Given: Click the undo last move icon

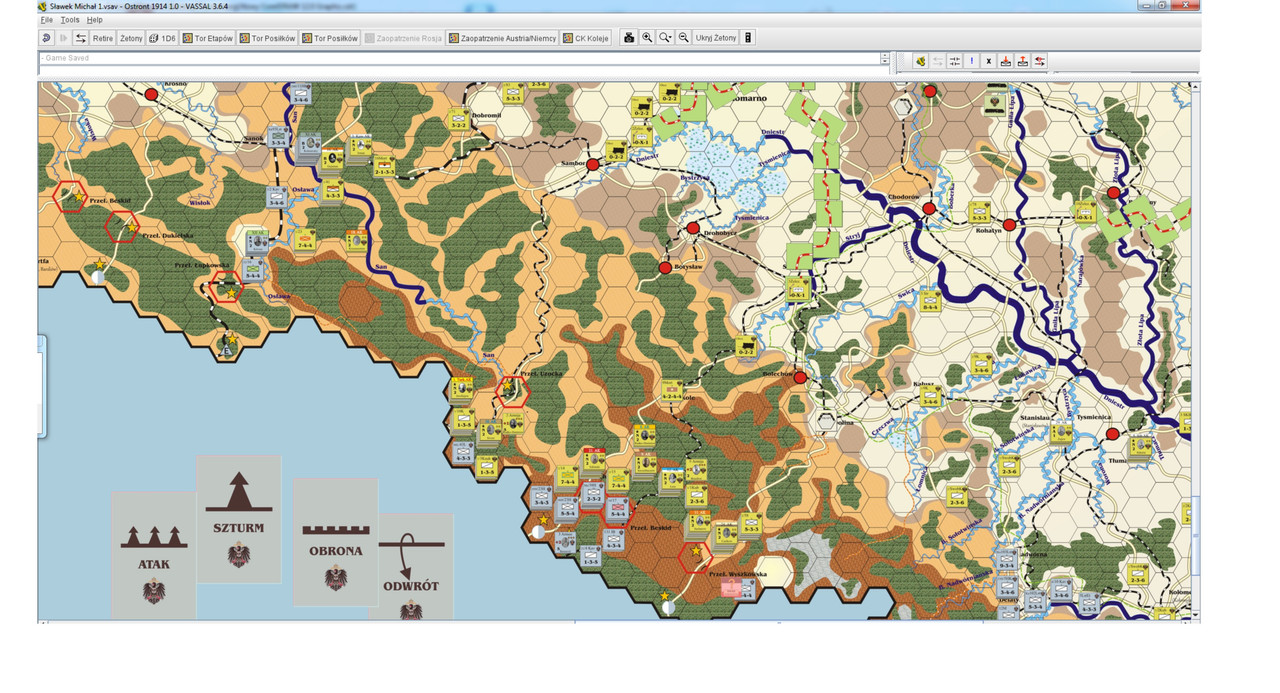Looking at the screenshot, I should point(47,38).
